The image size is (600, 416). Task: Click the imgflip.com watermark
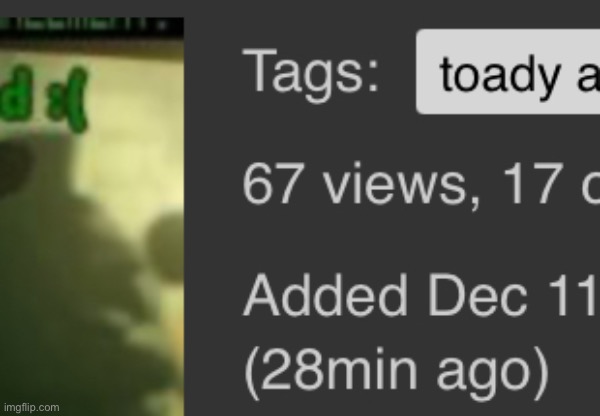point(31,408)
